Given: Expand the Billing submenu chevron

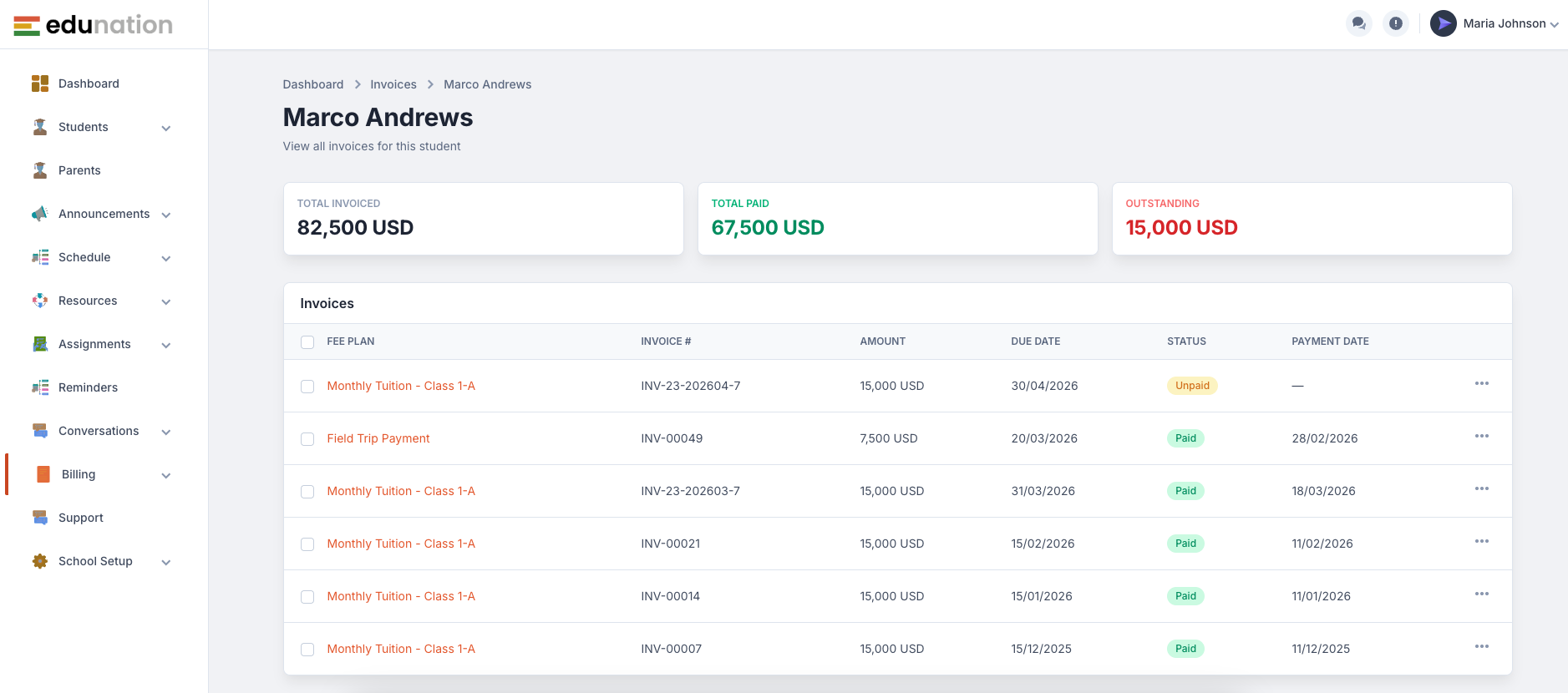Looking at the screenshot, I should pyautogui.click(x=166, y=476).
